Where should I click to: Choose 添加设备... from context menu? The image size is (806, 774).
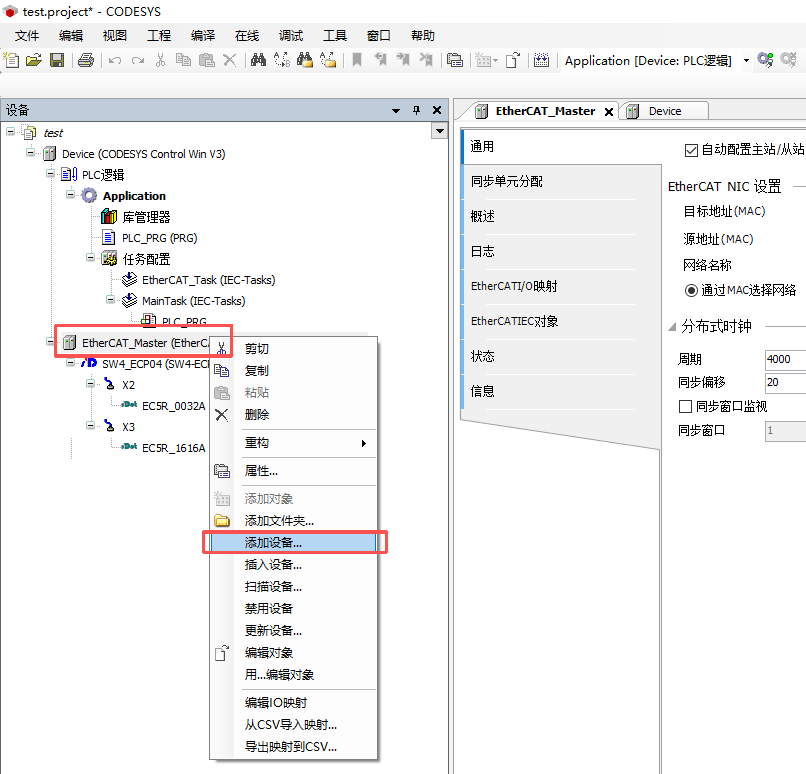coord(293,543)
